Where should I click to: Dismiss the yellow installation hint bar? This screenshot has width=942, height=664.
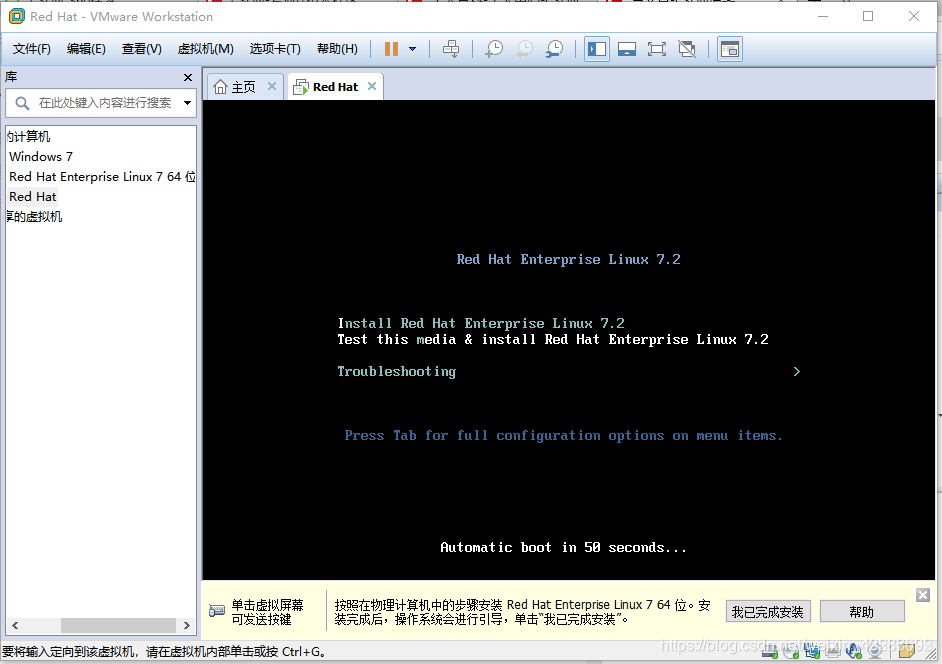tap(923, 595)
